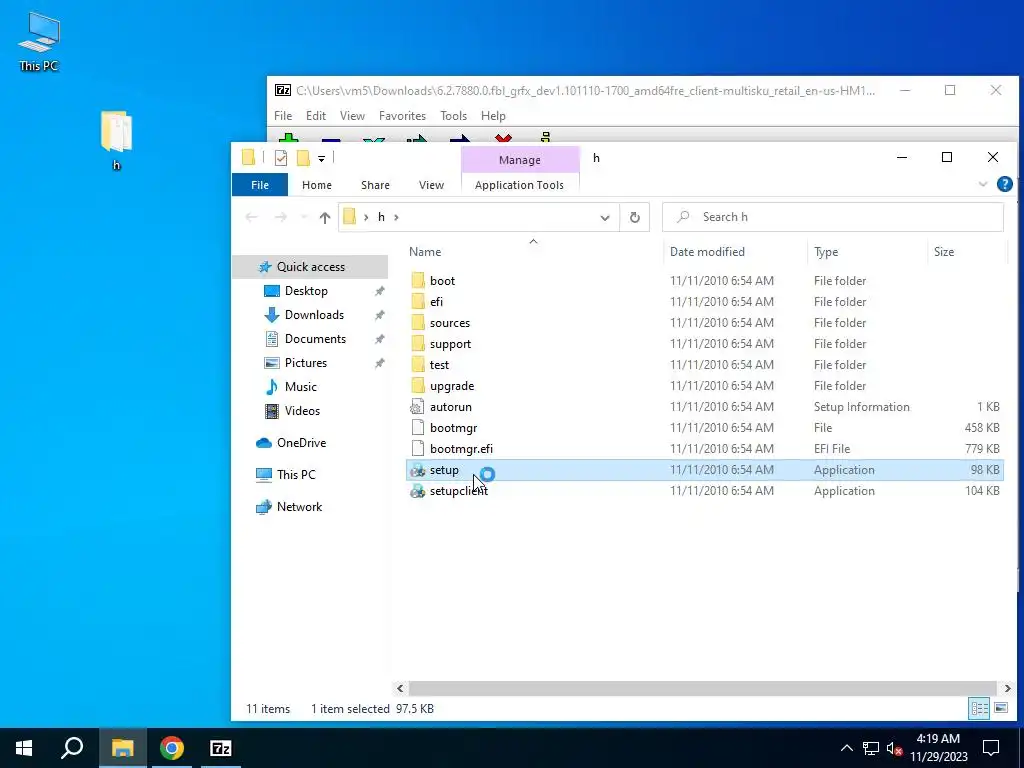
Task: Select the autorun setup information file
Action: [x=704, y=407]
